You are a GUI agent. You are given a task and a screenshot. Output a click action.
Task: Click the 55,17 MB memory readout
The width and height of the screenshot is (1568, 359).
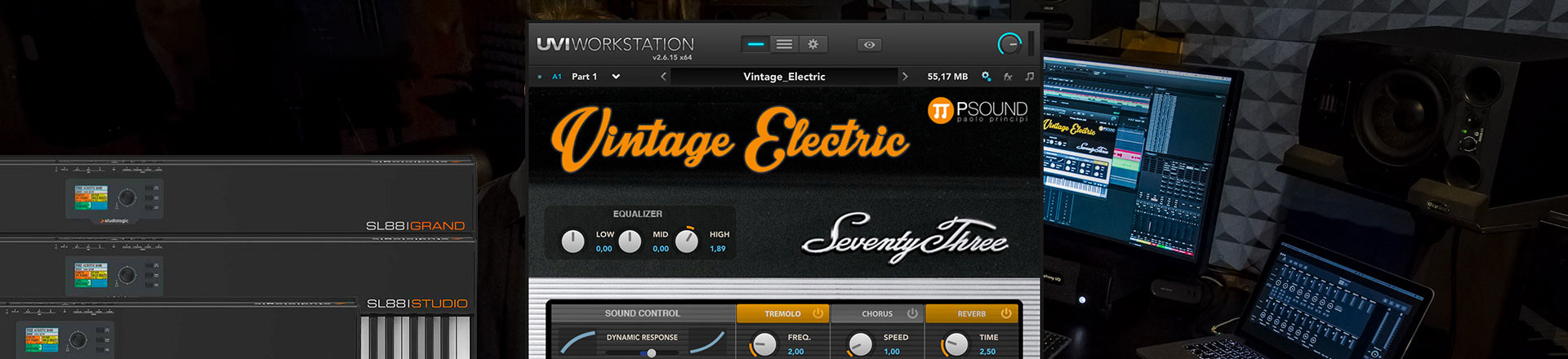pos(947,77)
